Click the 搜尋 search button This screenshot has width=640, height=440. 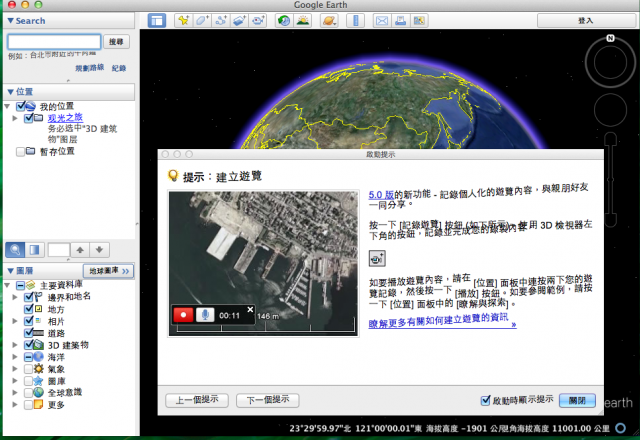click(x=116, y=42)
